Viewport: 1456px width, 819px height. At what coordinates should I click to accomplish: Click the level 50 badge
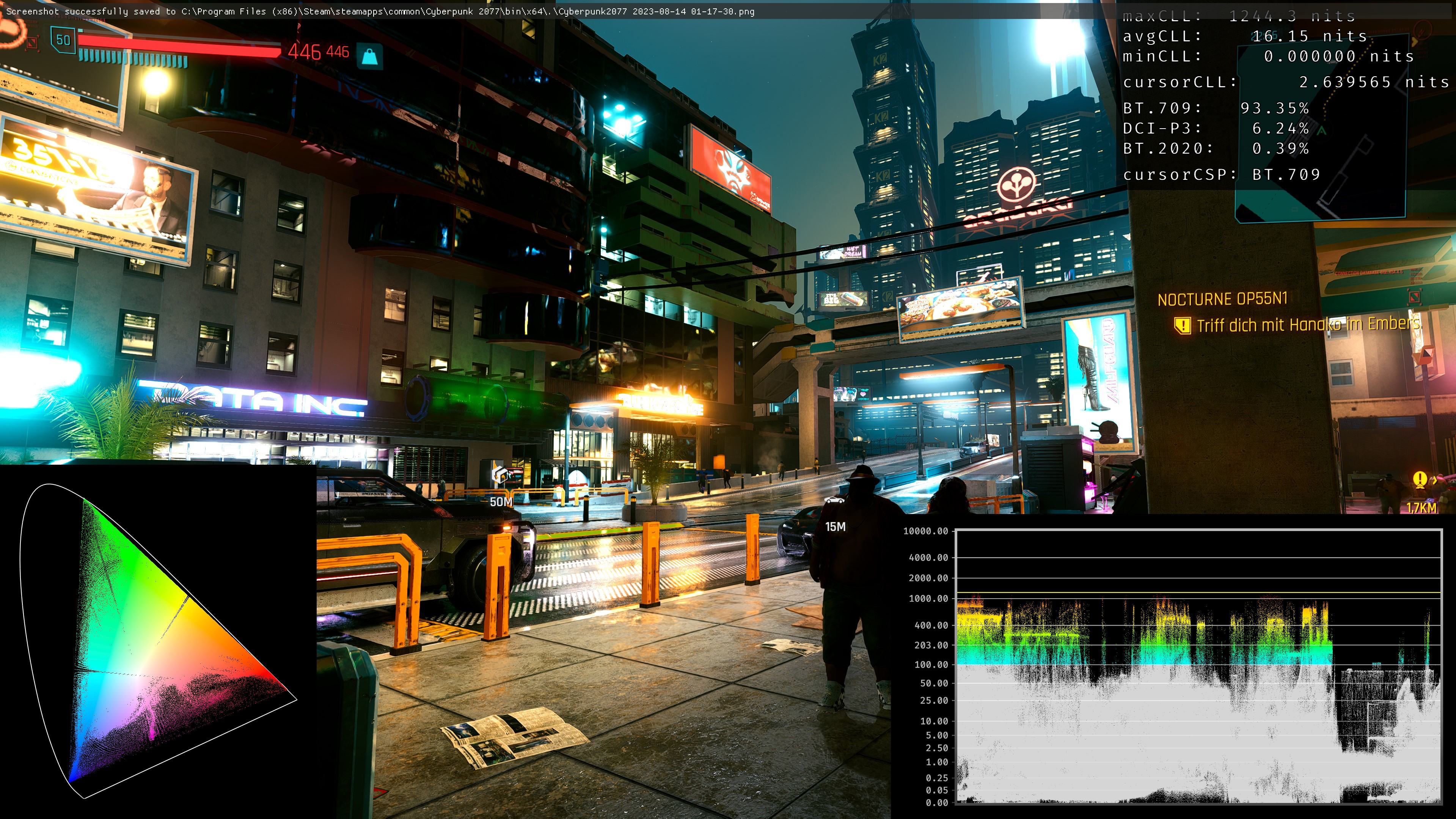click(x=63, y=40)
